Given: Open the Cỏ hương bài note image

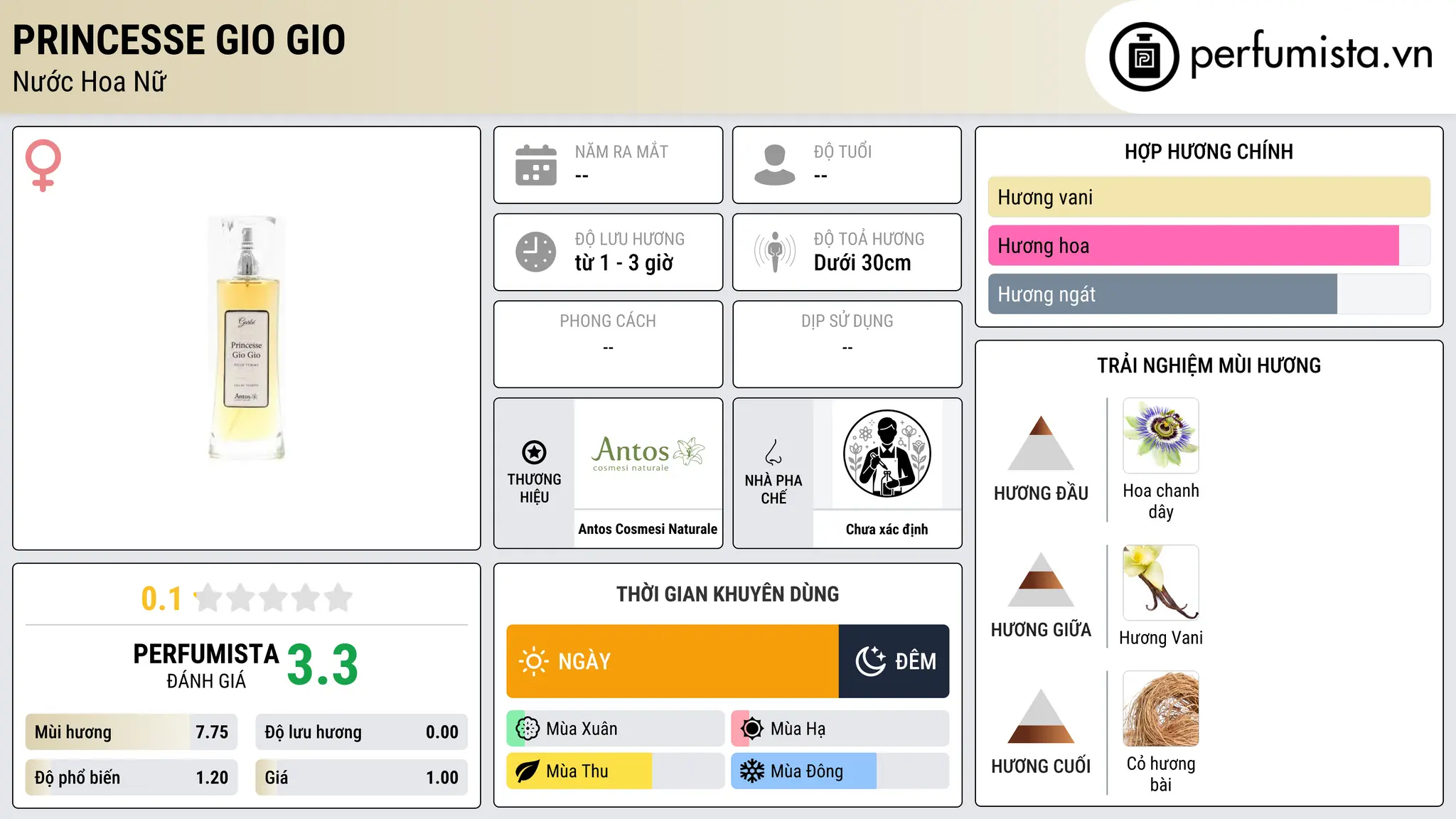Looking at the screenshot, I should (x=1161, y=709).
